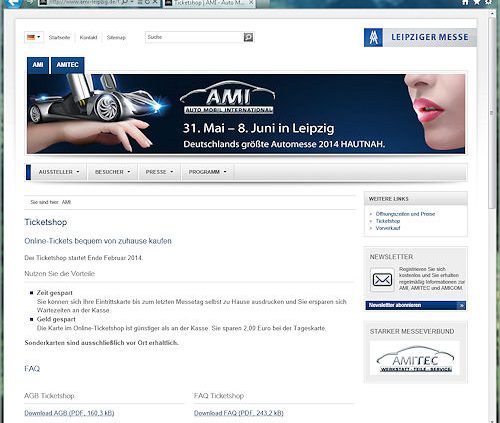Close the Ticketshop browser tab
The width and height of the screenshot is (500, 423).
pyautogui.click(x=251, y=3)
